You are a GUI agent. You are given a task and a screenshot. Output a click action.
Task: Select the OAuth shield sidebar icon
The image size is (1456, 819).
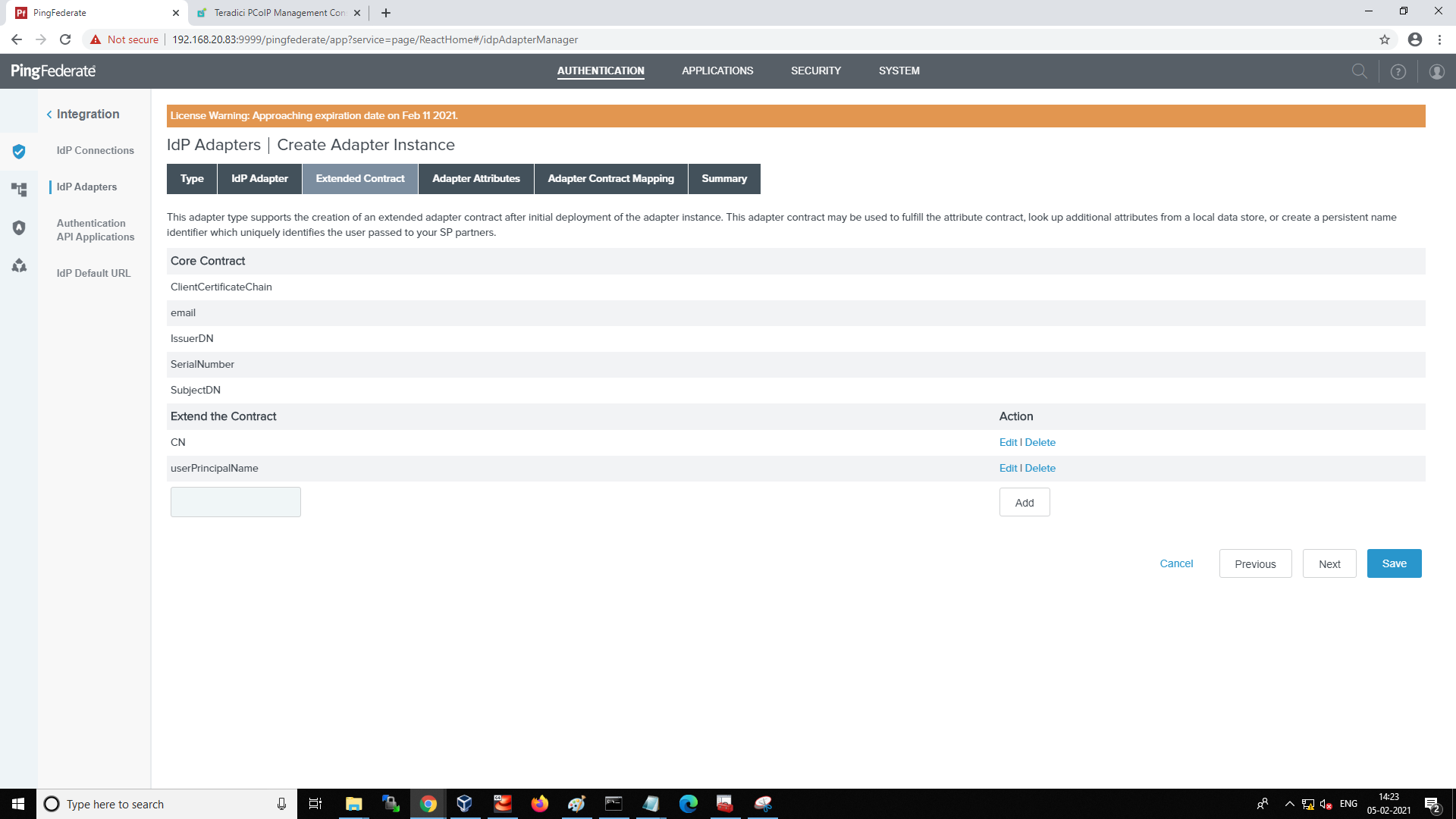19,227
